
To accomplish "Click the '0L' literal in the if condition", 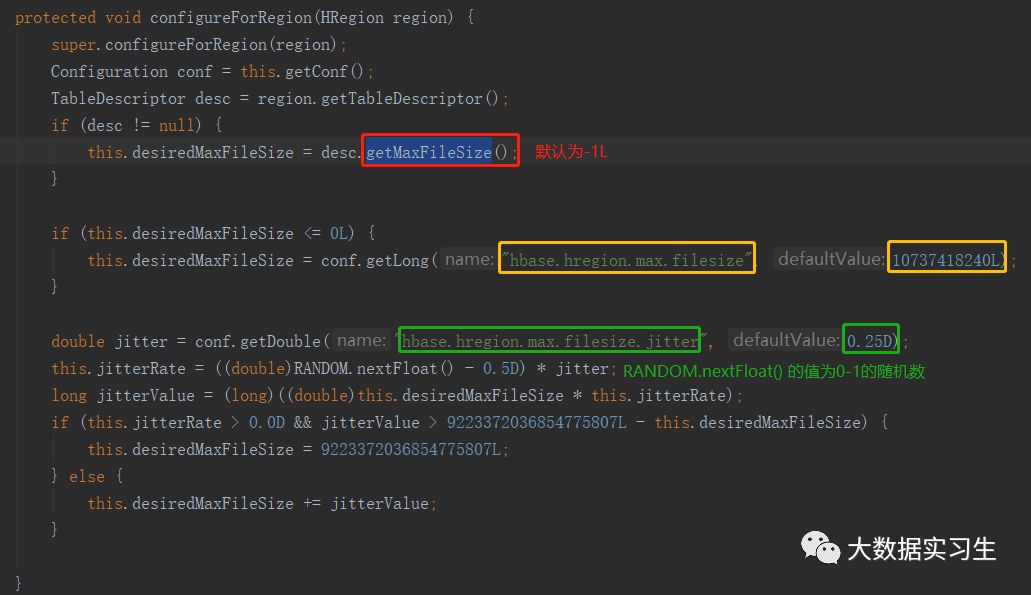I will click(x=339, y=233).
